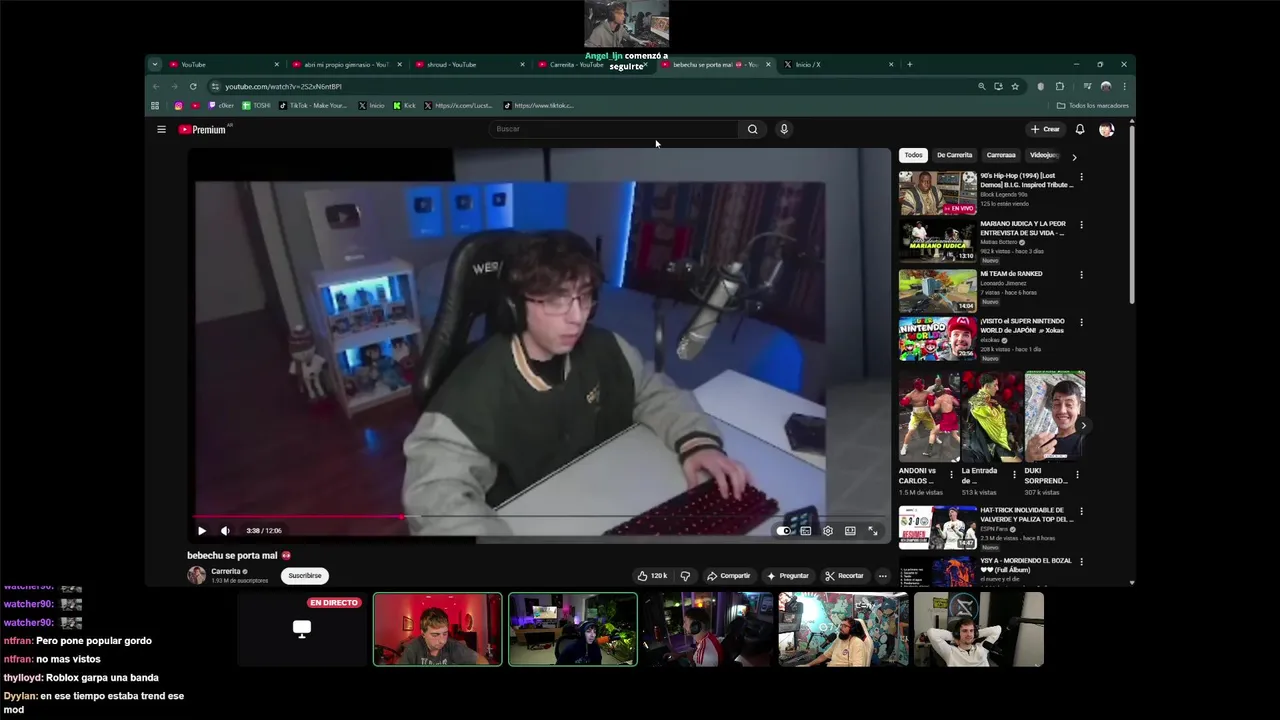Turn on subtitles in the video player
Image resolution: width=1280 pixels, height=720 pixels.
point(805,531)
